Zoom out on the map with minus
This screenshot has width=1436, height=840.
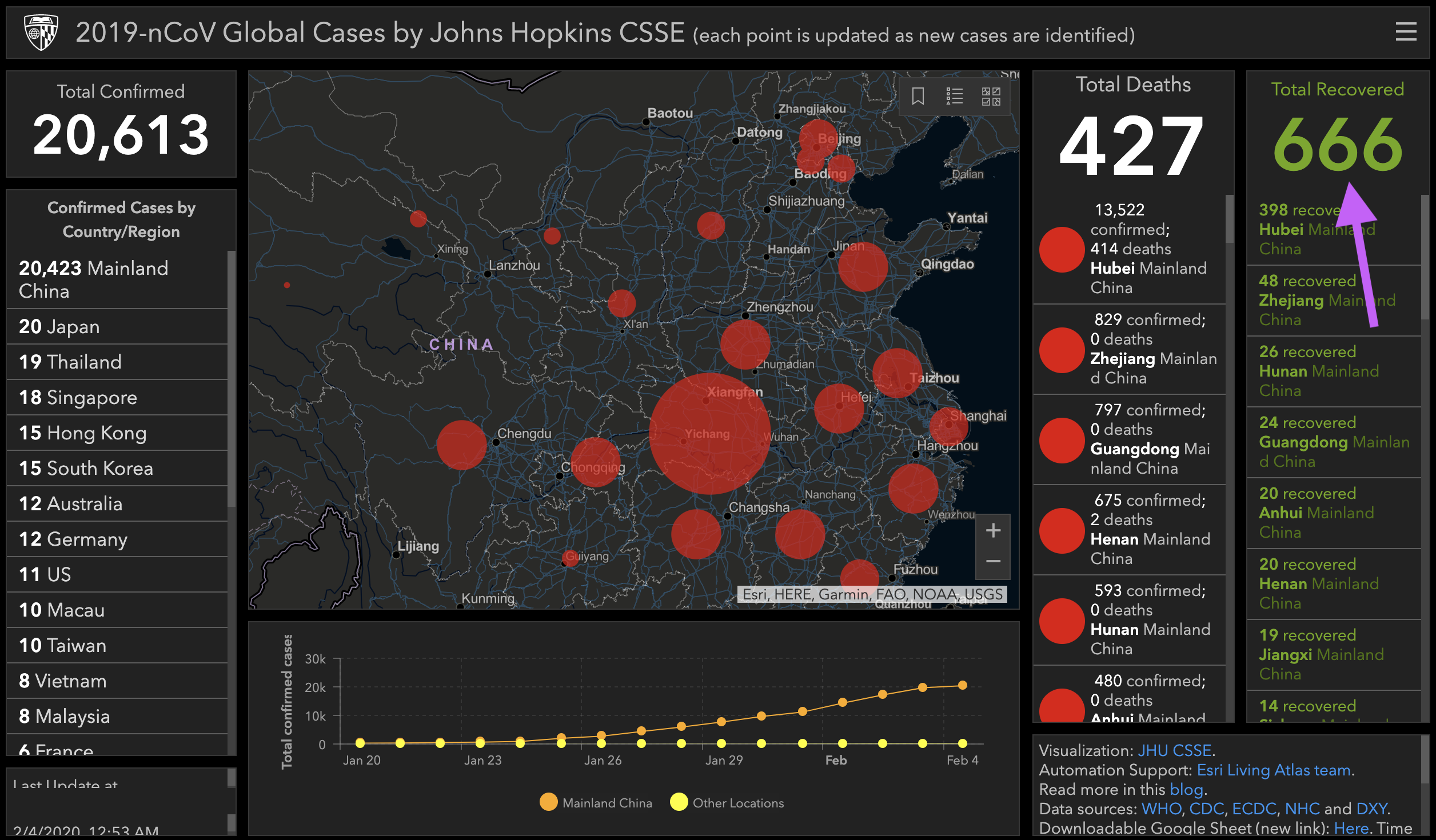click(x=993, y=561)
